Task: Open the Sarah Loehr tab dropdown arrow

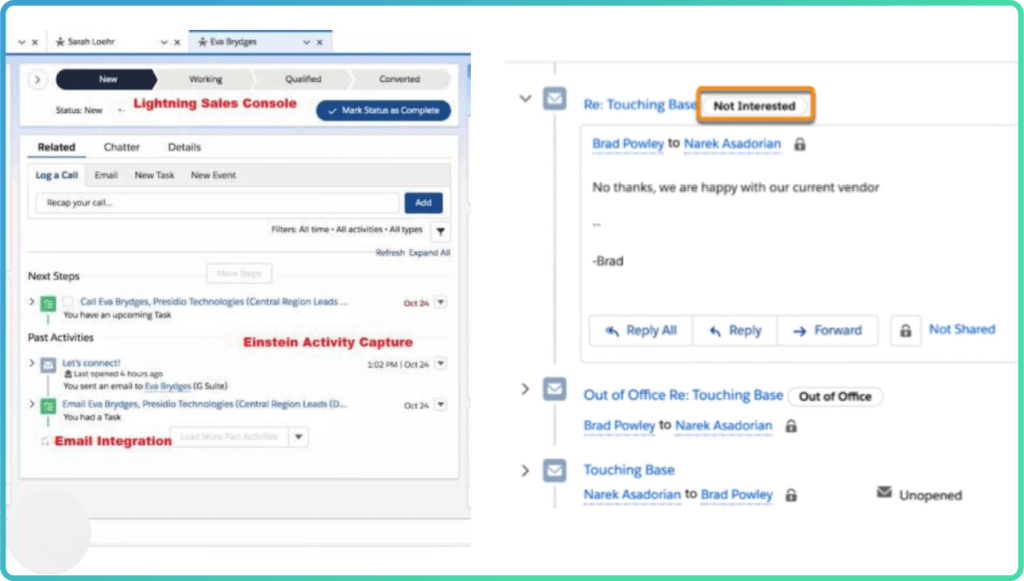Action: click(164, 42)
